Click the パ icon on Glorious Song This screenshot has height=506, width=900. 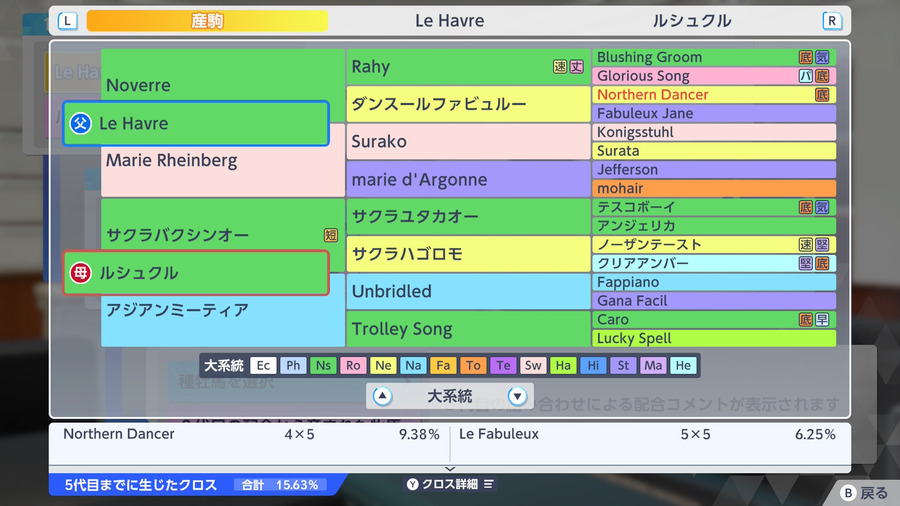click(x=806, y=76)
